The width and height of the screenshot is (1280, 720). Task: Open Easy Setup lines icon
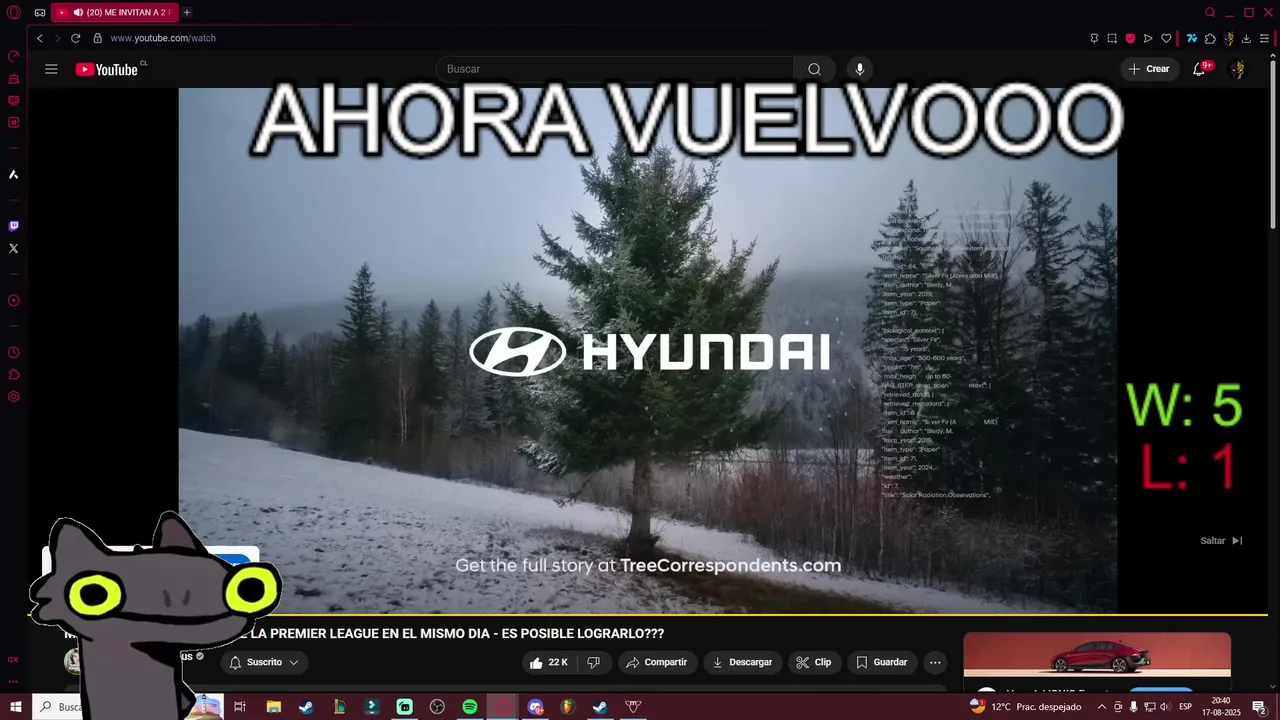coord(1264,38)
